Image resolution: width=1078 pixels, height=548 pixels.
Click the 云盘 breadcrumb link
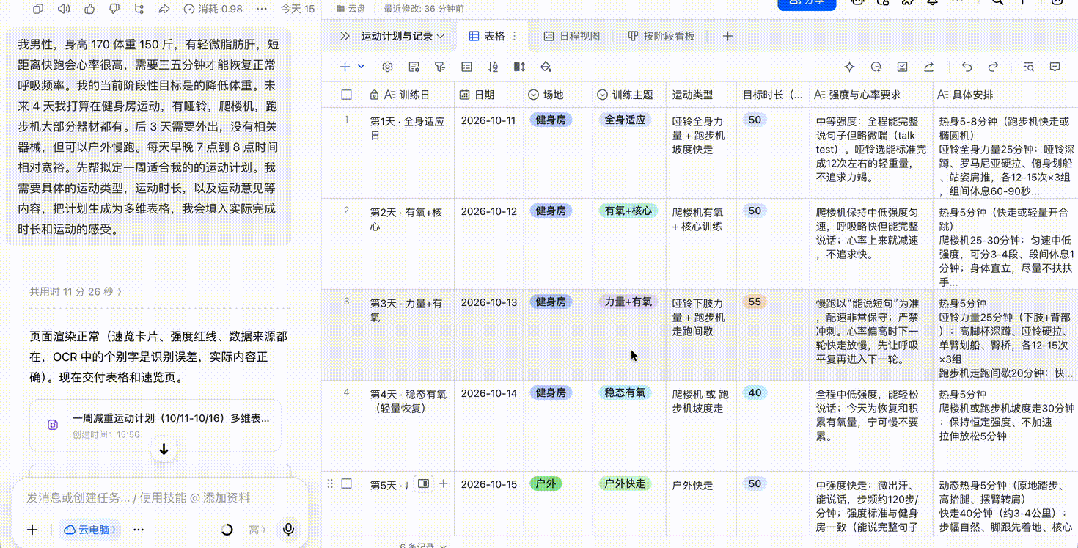pos(351,9)
